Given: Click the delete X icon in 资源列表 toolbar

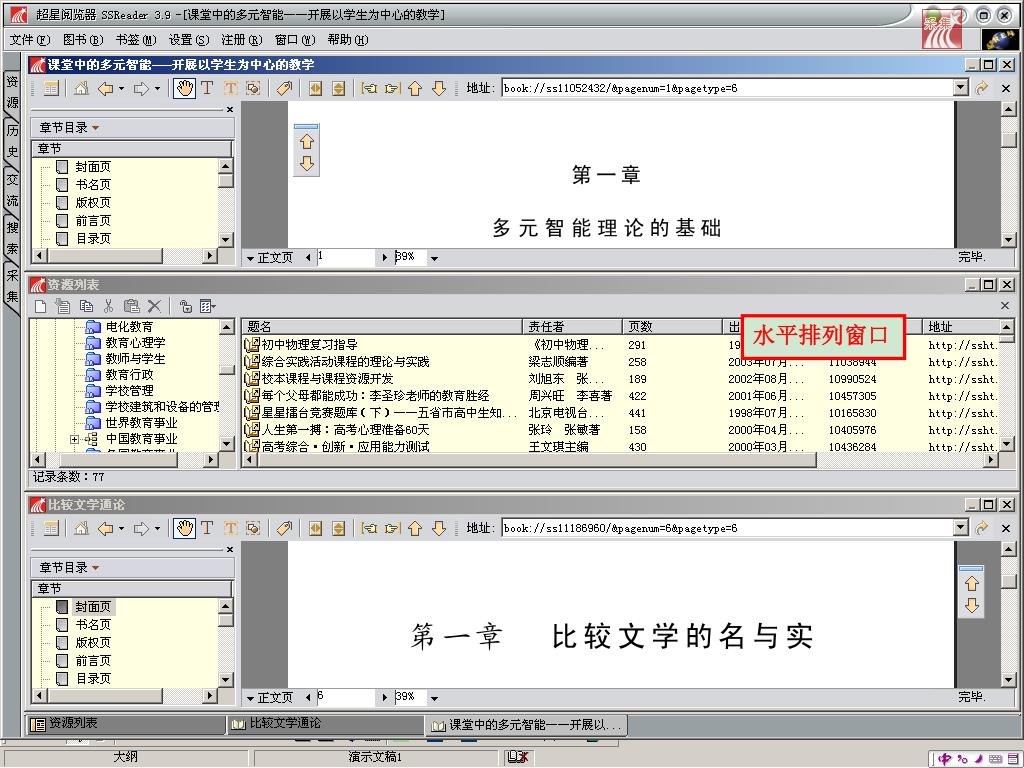Looking at the screenshot, I should coord(154,306).
